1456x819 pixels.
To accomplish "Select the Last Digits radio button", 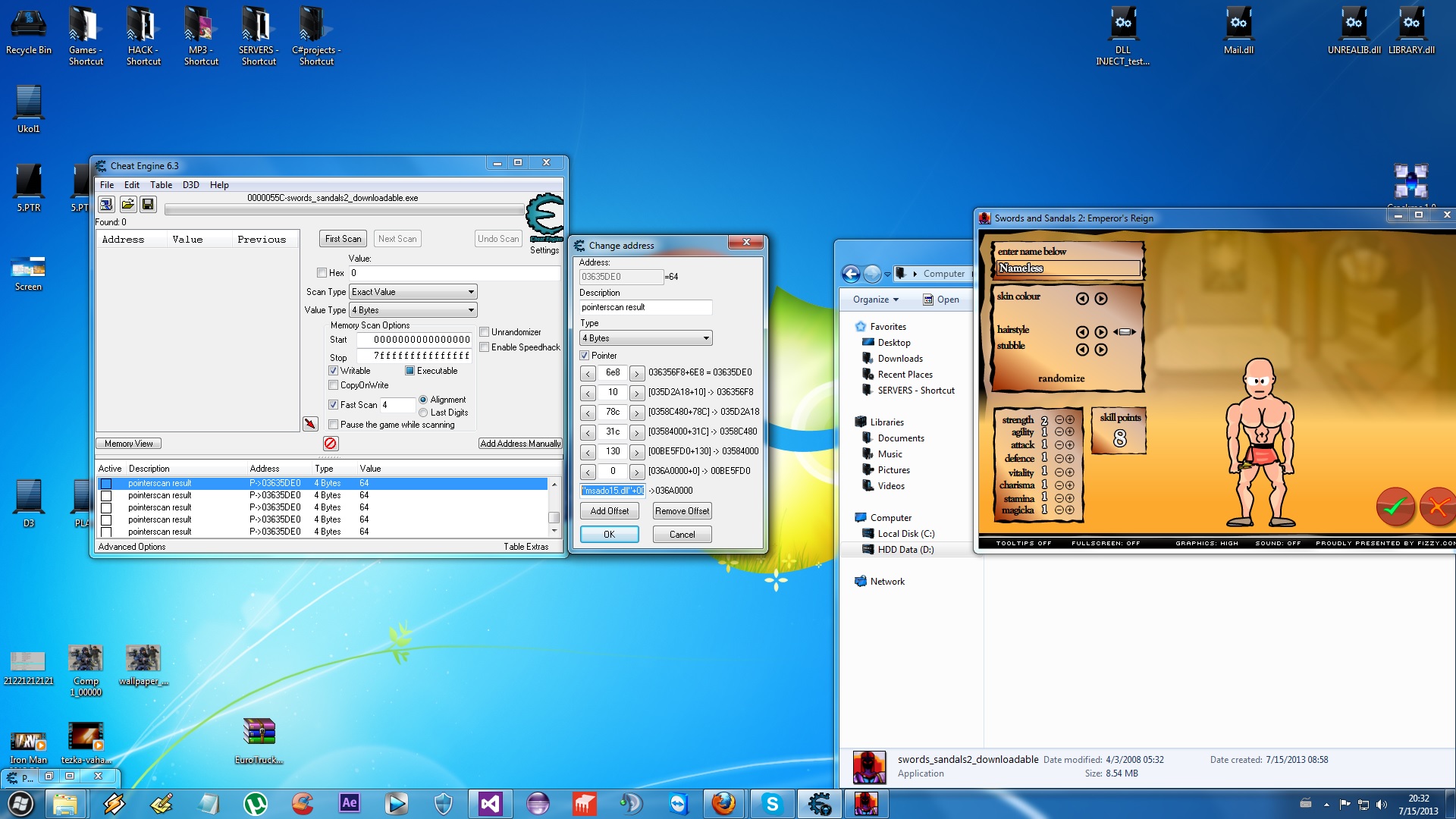I will tap(423, 413).
